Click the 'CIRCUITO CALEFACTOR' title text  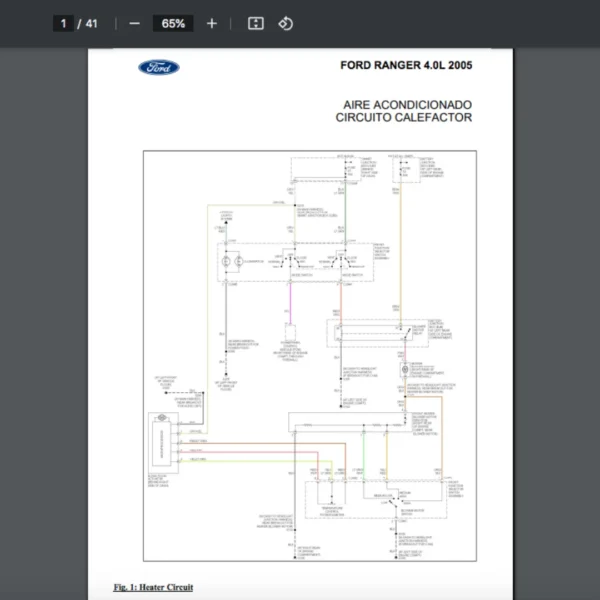(x=404, y=117)
